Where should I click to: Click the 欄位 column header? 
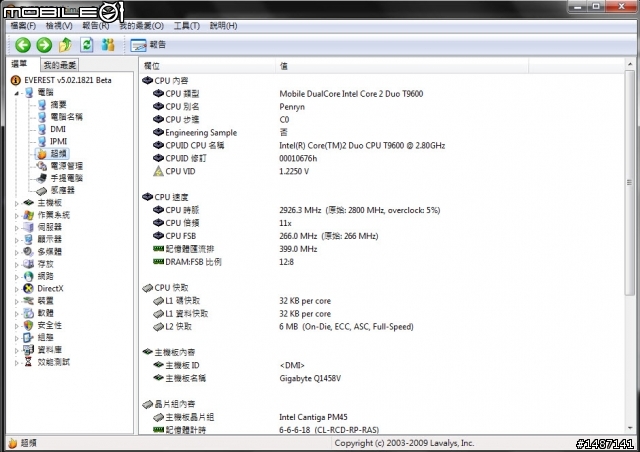(x=208, y=66)
